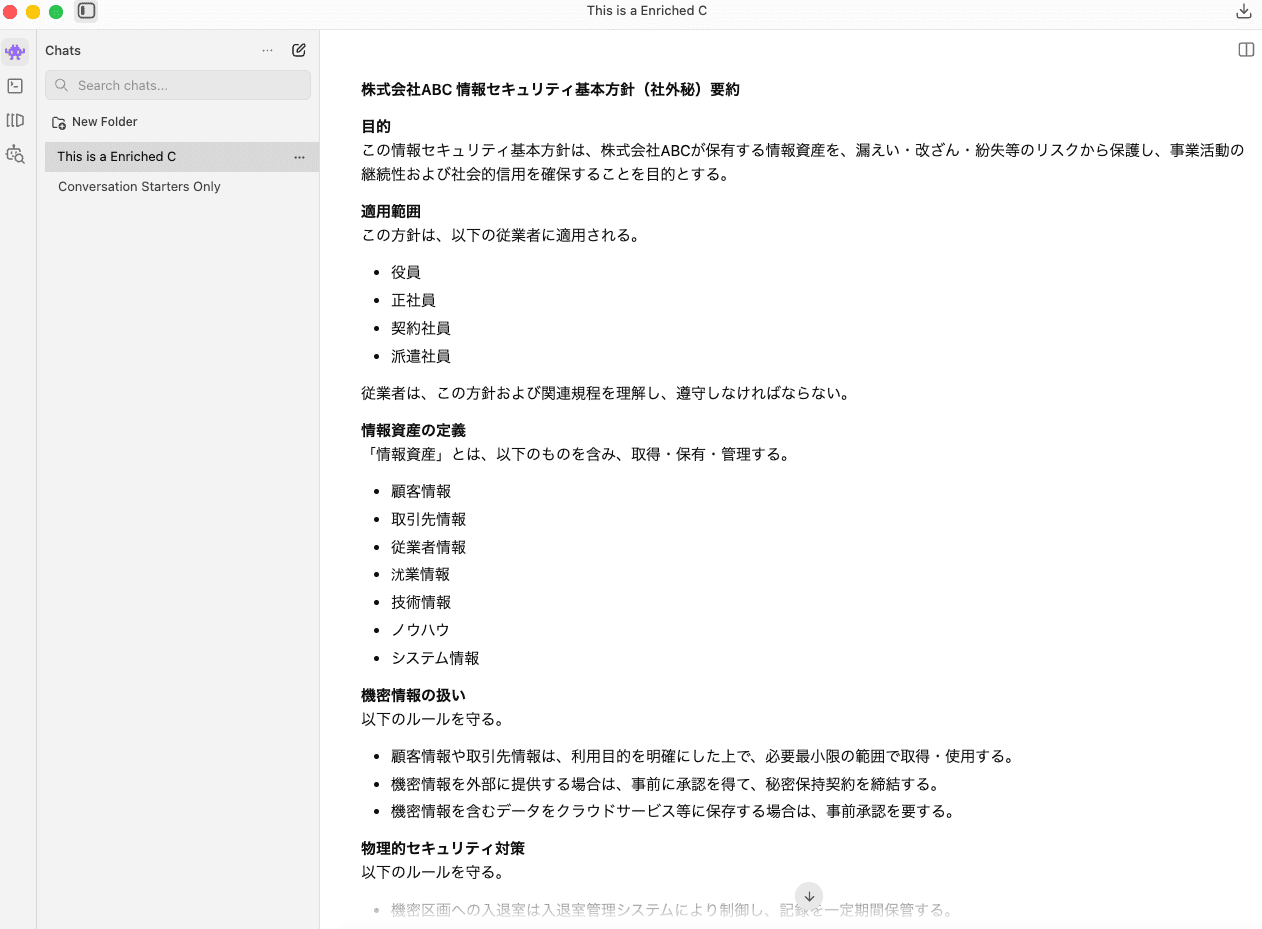
Task: Click the 適用範囲 heading
Action: click(x=391, y=212)
